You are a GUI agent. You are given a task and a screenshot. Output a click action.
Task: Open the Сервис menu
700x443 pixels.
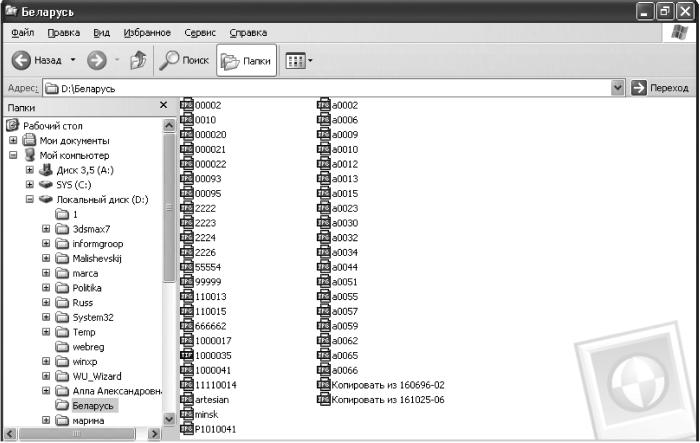[200, 33]
